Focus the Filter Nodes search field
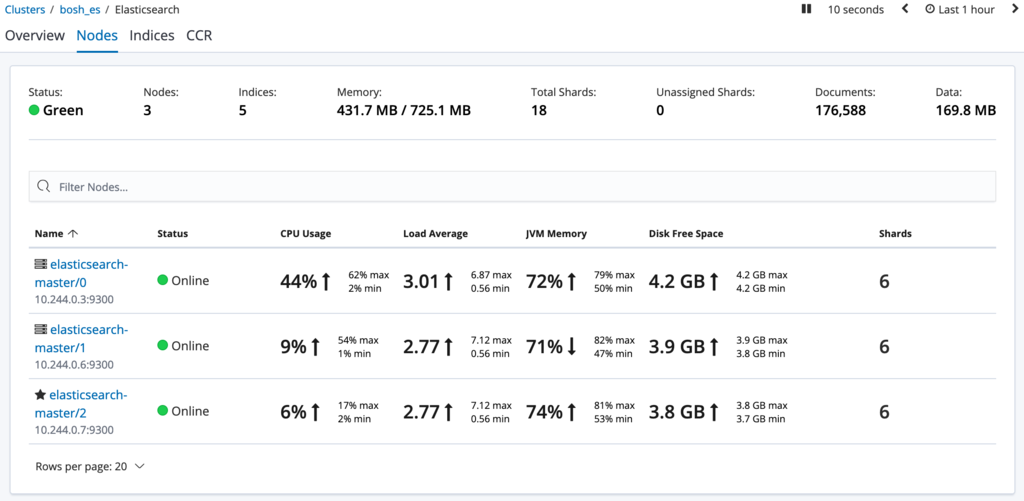1024x501 pixels. tap(512, 186)
